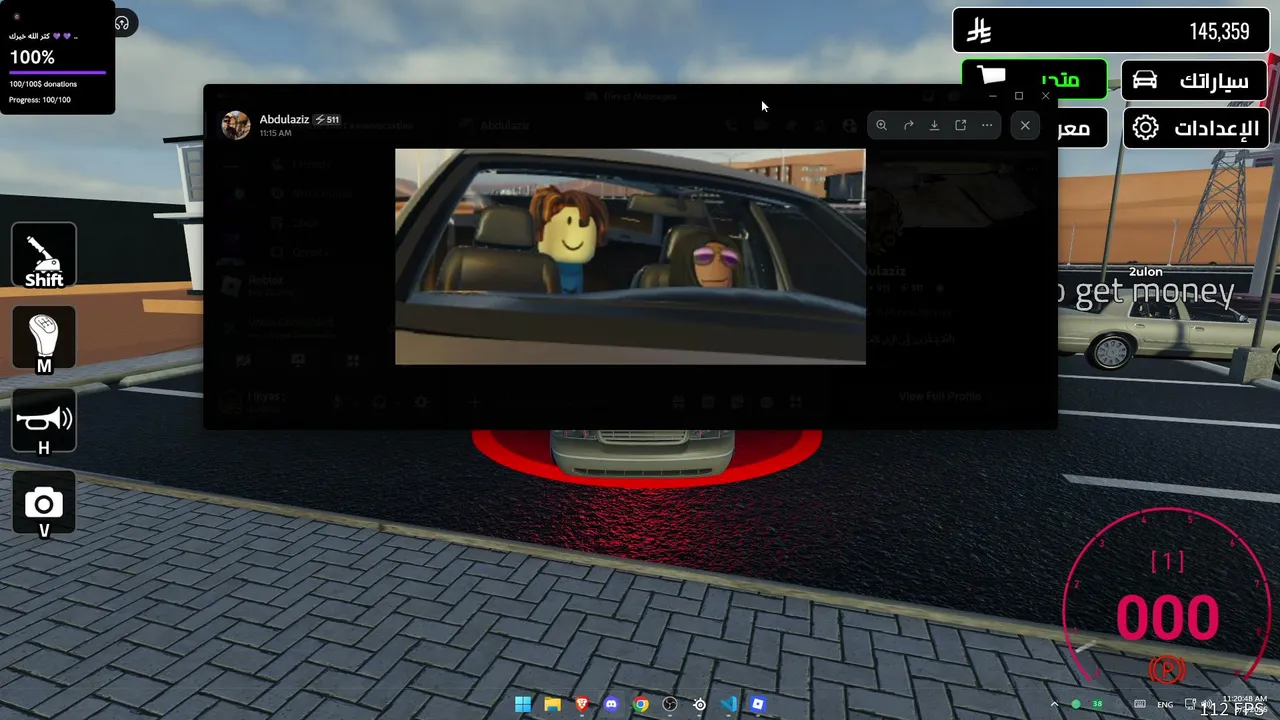Click the gear indicator [1]
1280x720 pixels.
[x=1167, y=561]
